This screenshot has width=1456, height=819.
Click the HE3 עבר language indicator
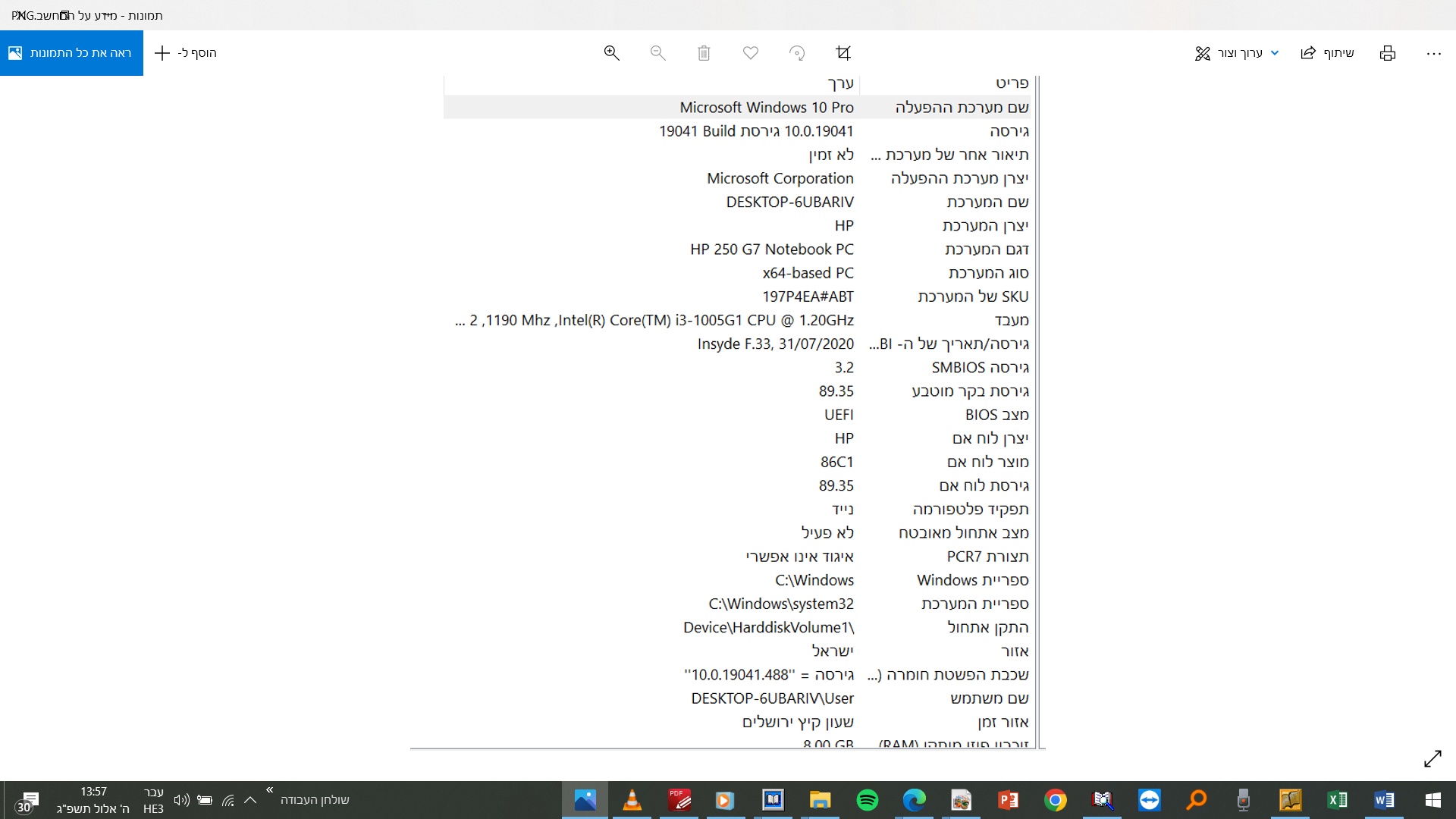pyautogui.click(x=153, y=800)
